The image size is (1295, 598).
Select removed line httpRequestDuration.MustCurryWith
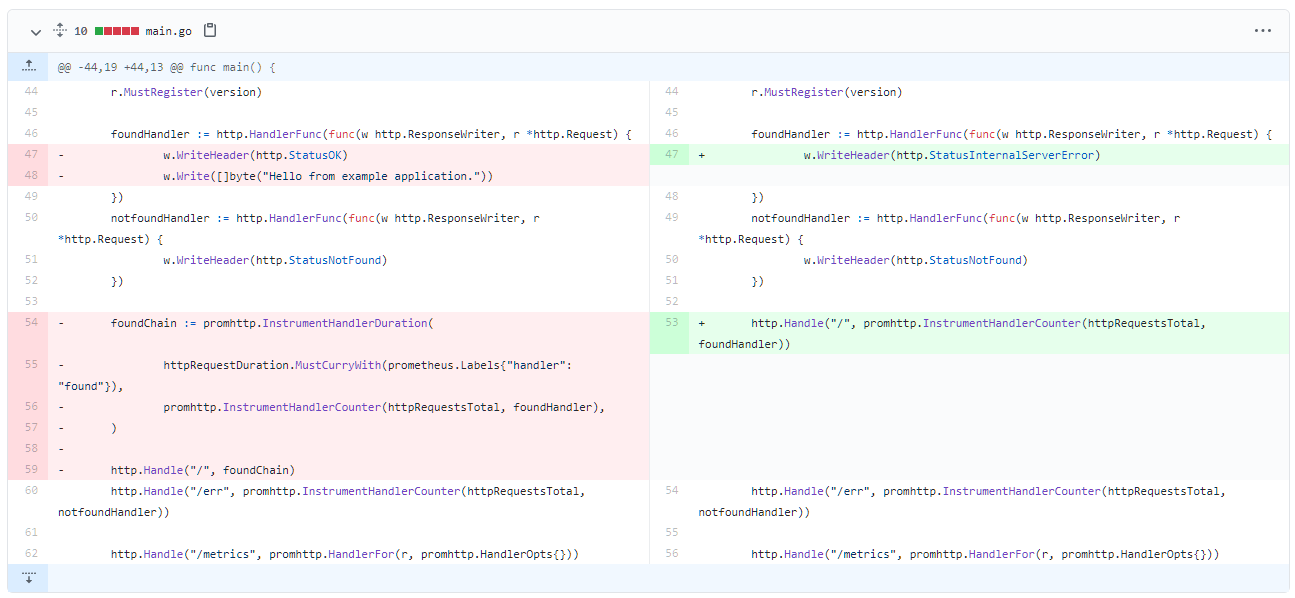(348, 375)
